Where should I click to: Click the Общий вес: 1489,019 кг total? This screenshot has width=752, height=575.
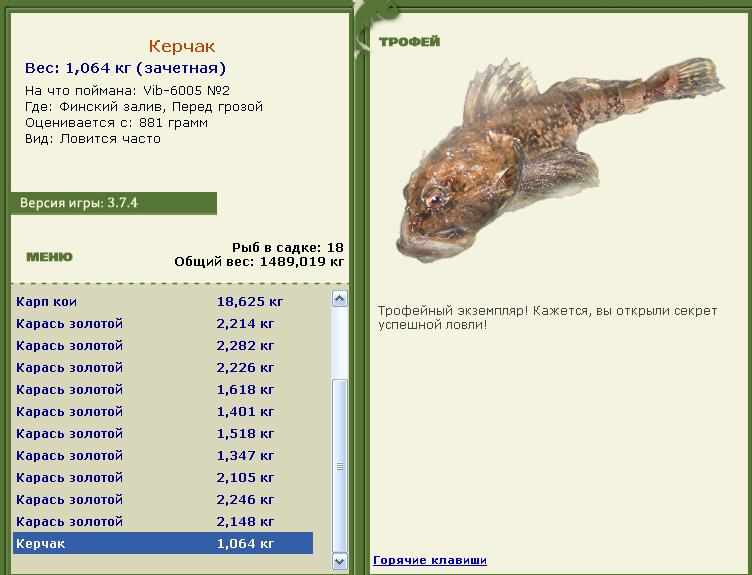(259, 262)
